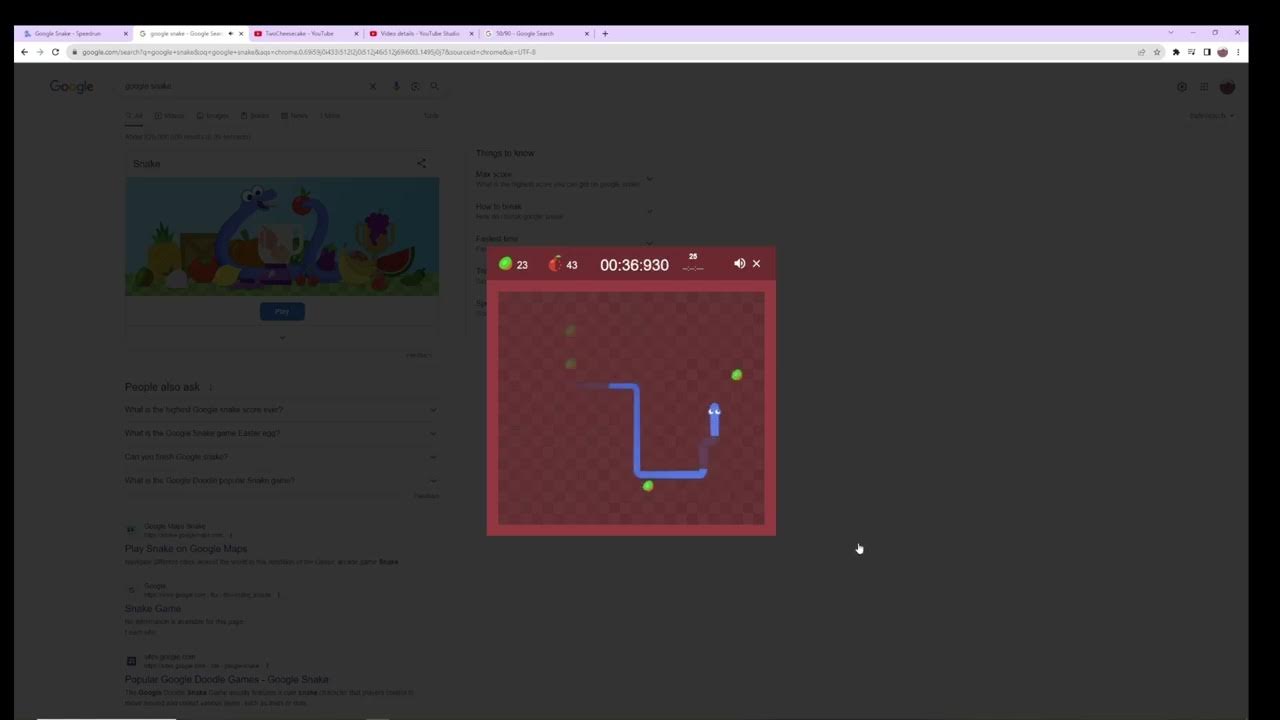Open the Chrome extensions menu
The width and height of the screenshot is (1280, 720).
pyautogui.click(x=1176, y=52)
